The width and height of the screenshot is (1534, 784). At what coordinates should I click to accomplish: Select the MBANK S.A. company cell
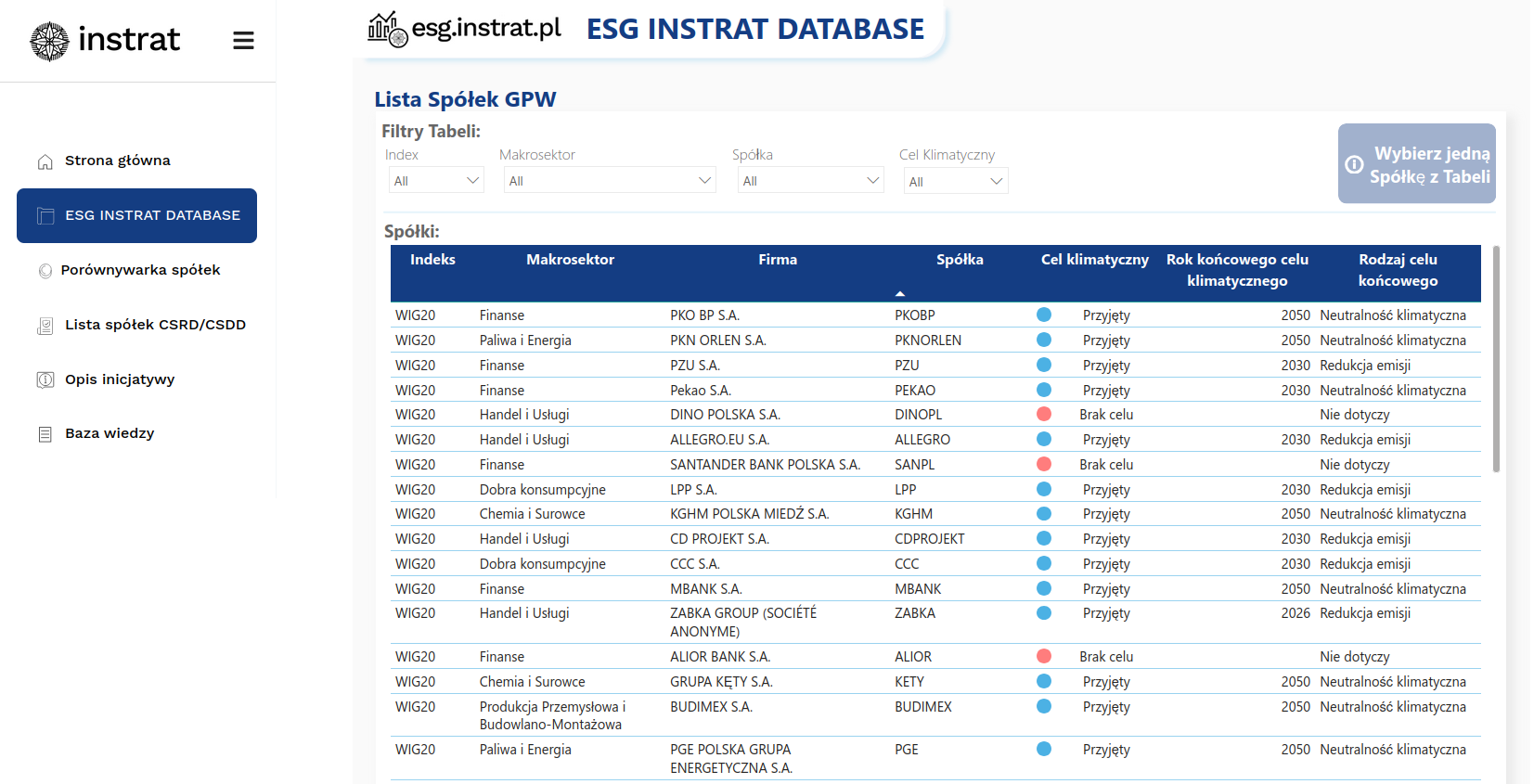(706, 589)
